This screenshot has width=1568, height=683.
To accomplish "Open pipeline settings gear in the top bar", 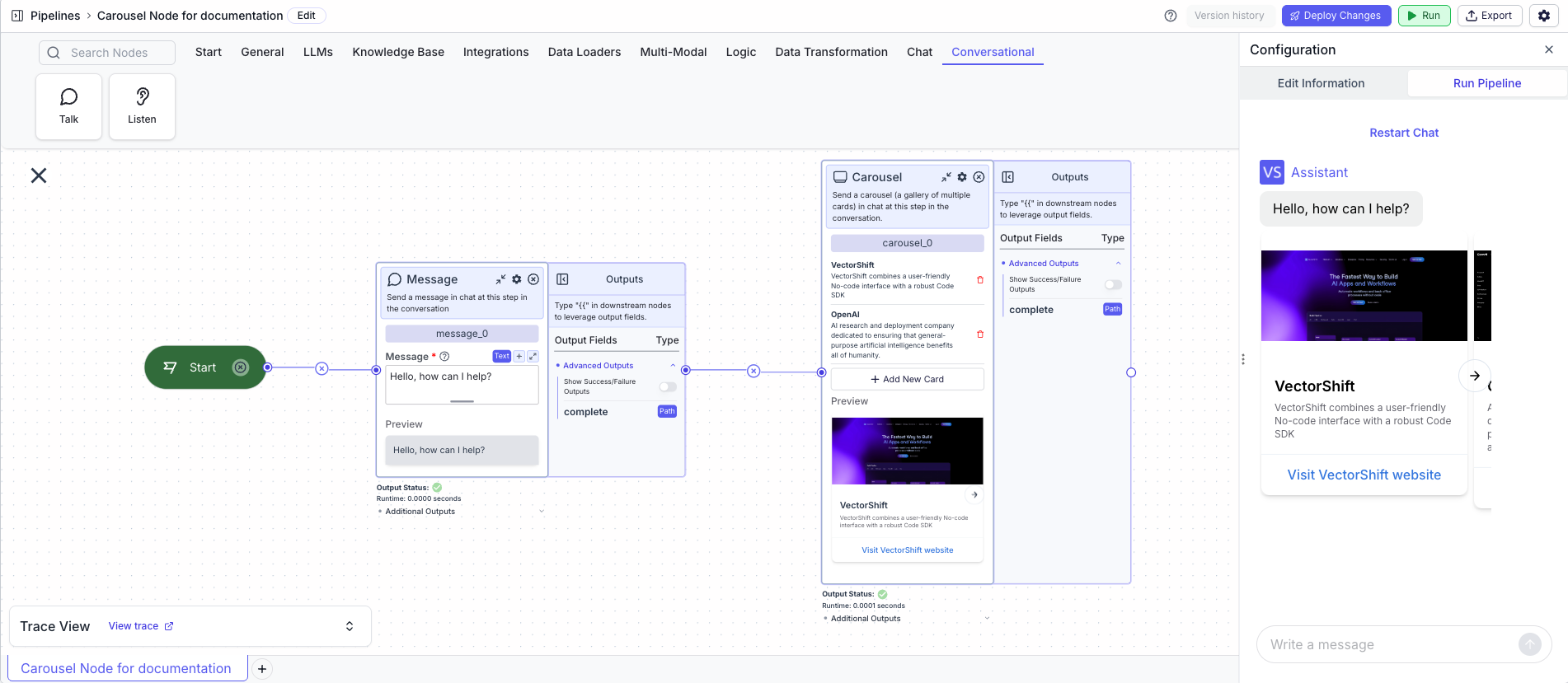I will click(x=1544, y=16).
